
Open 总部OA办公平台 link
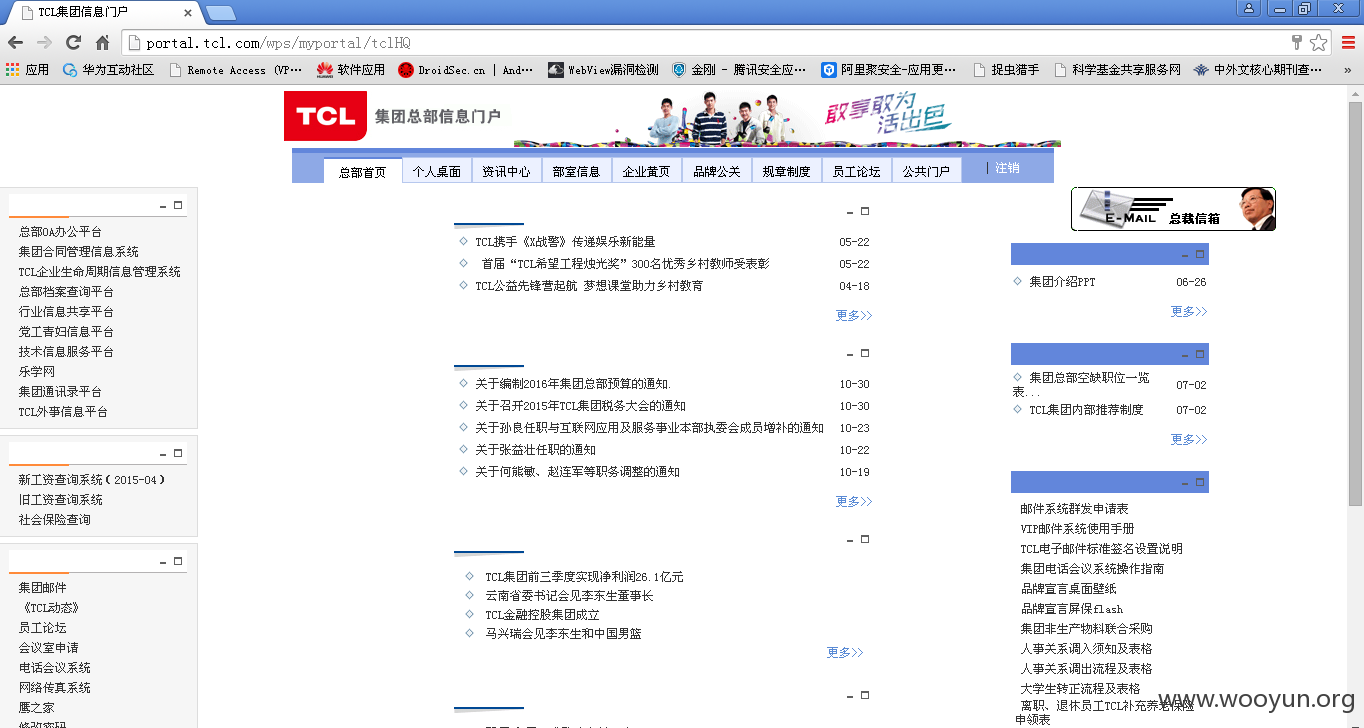[60, 232]
